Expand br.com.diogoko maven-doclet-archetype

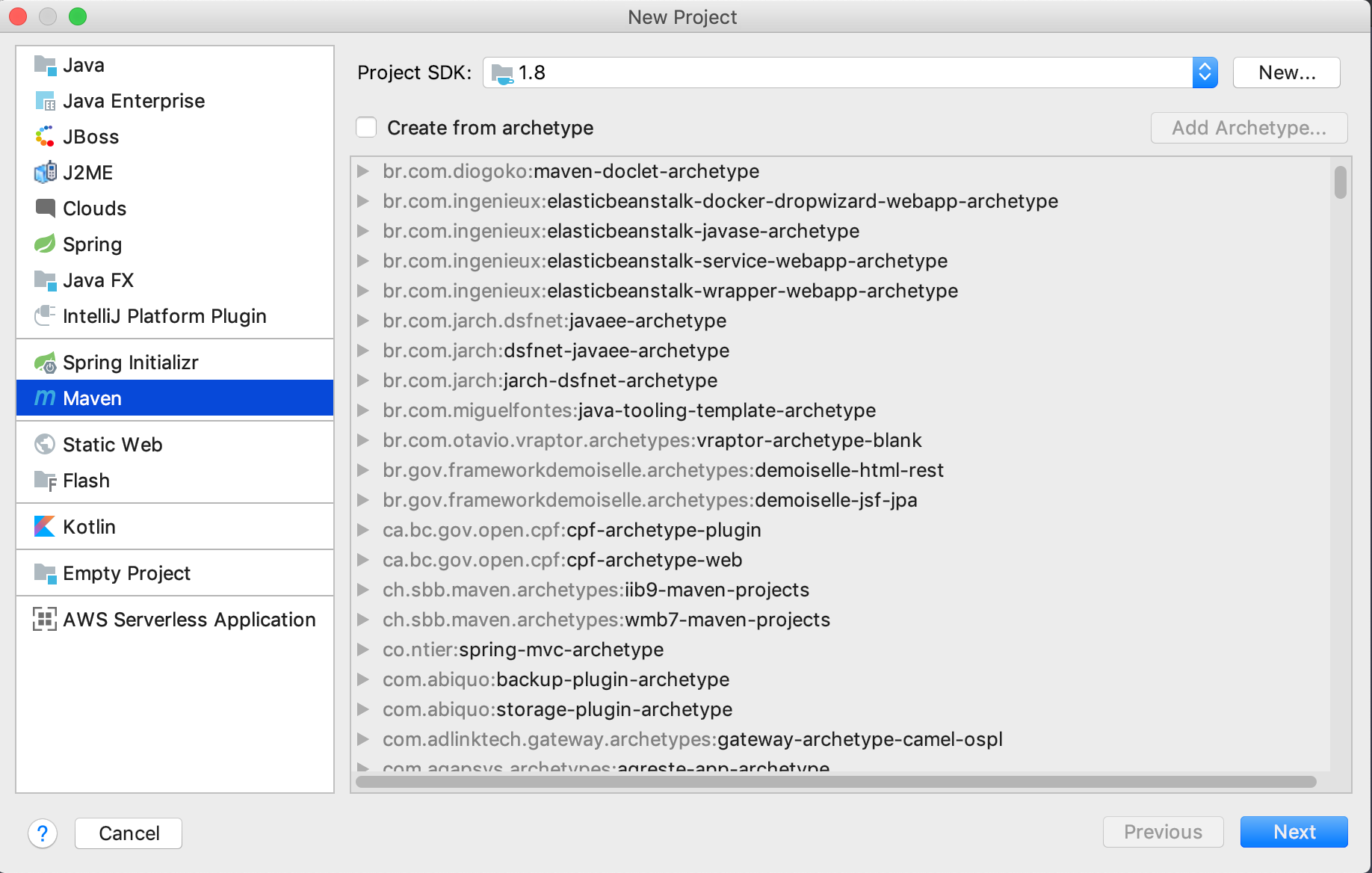click(x=363, y=171)
